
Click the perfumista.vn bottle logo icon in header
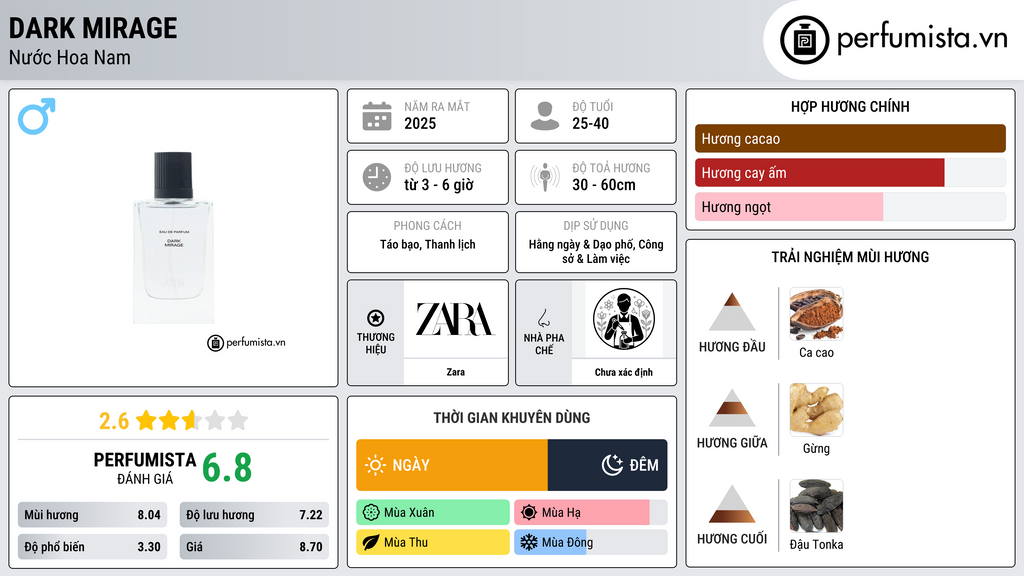coord(804,40)
